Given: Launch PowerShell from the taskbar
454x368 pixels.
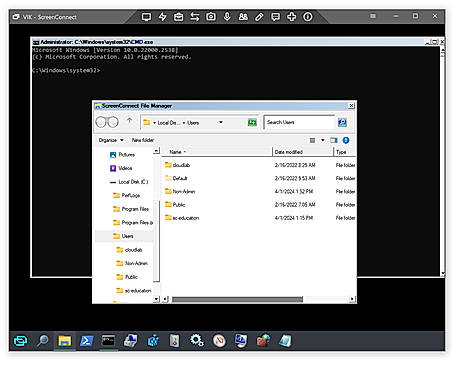Looking at the screenshot, I should pyautogui.click(x=86, y=341).
